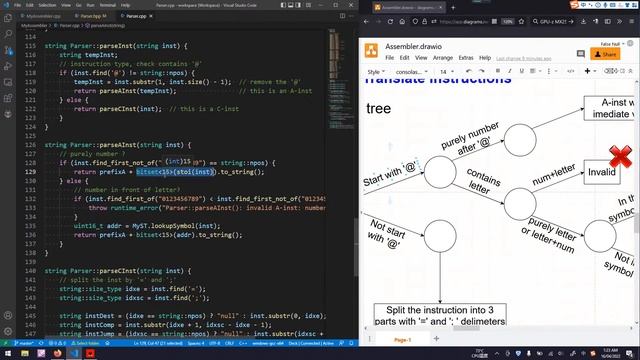Select Page-1 tab in draw.io

402,340
